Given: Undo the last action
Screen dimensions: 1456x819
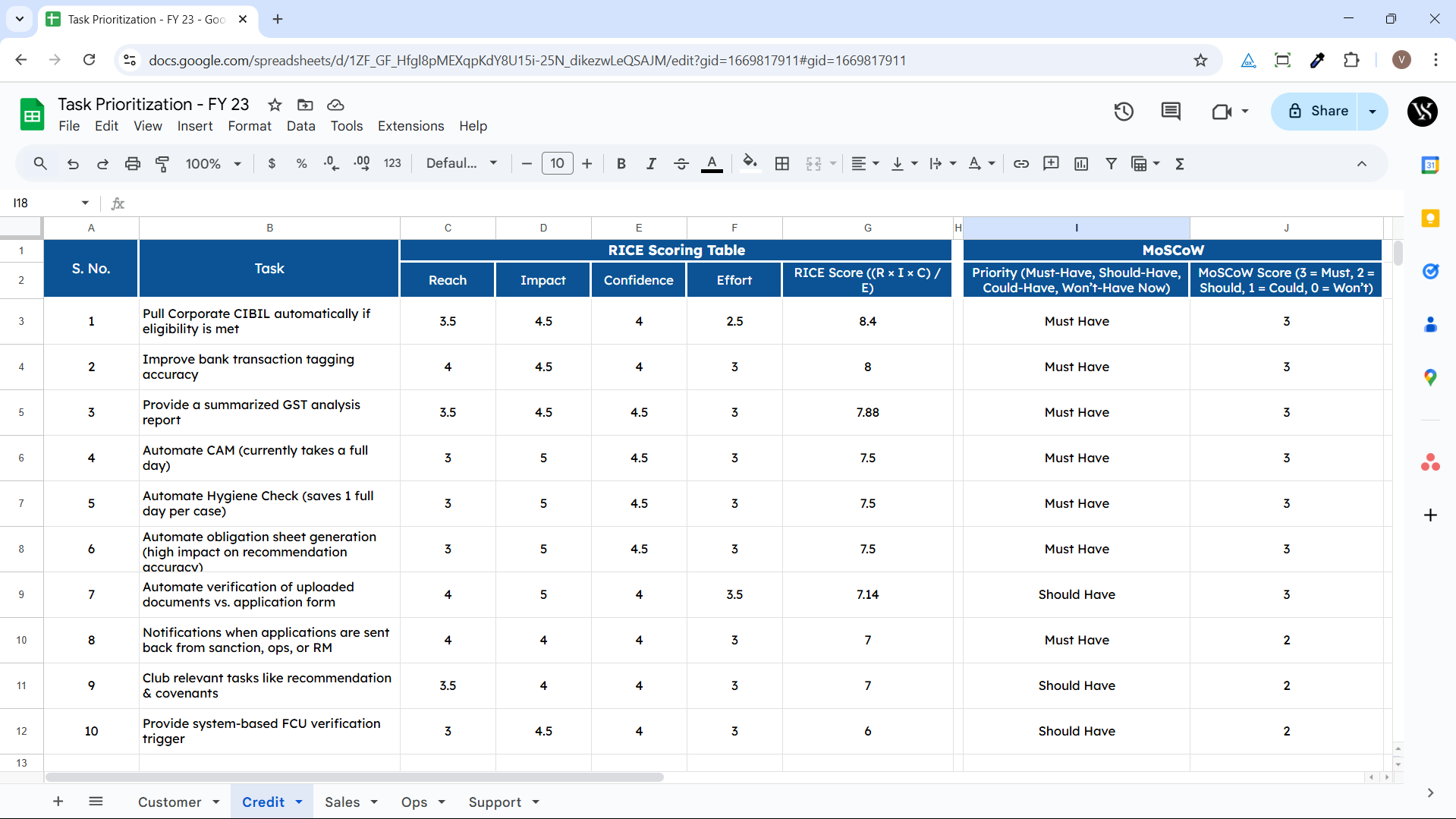Looking at the screenshot, I should [73, 163].
